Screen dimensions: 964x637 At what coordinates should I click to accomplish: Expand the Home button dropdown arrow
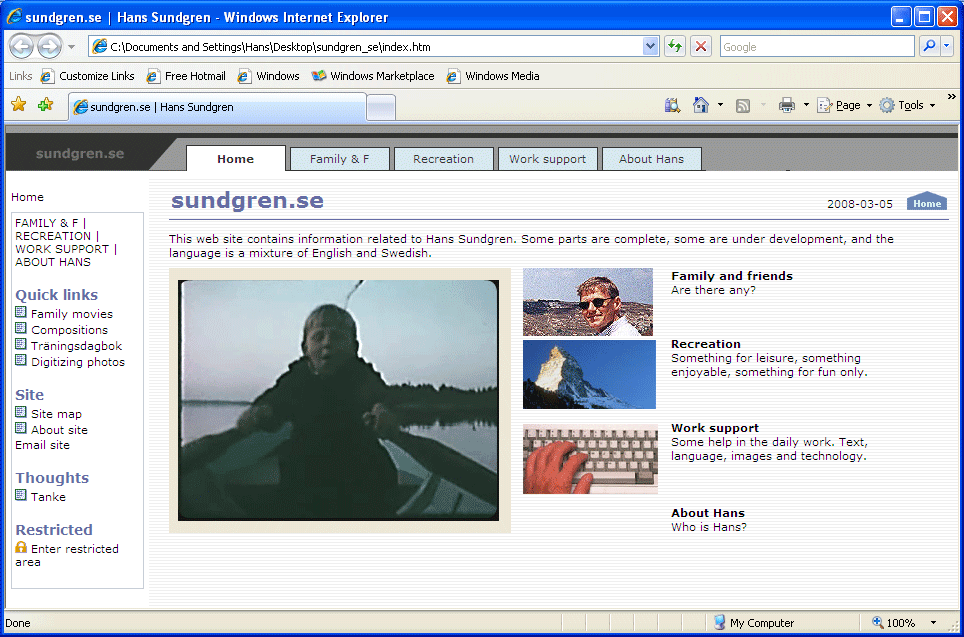[x=720, y=105]
